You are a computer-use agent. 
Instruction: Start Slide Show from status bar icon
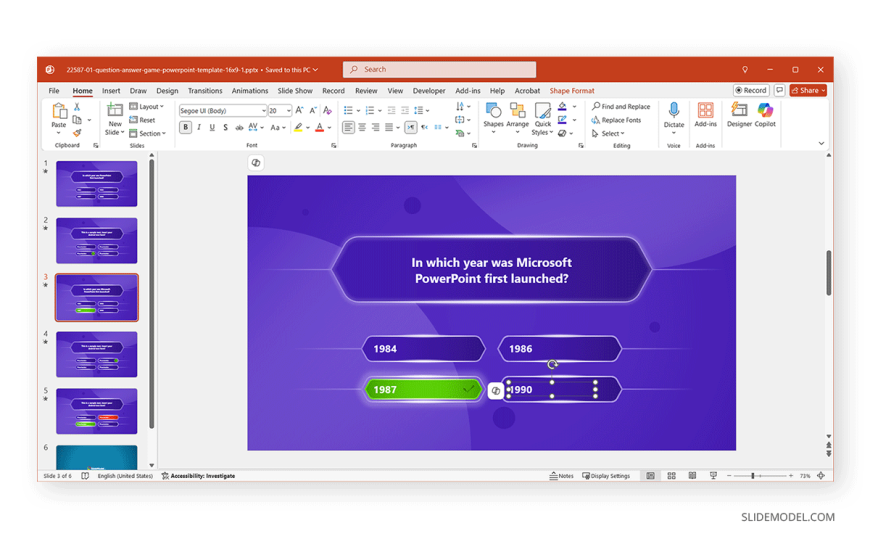point(713,476)
